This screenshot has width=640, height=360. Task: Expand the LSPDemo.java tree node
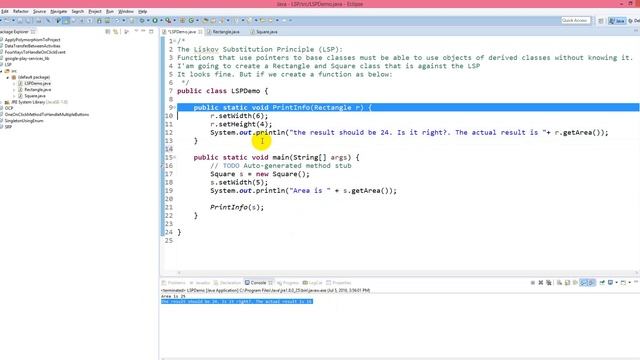14,83
